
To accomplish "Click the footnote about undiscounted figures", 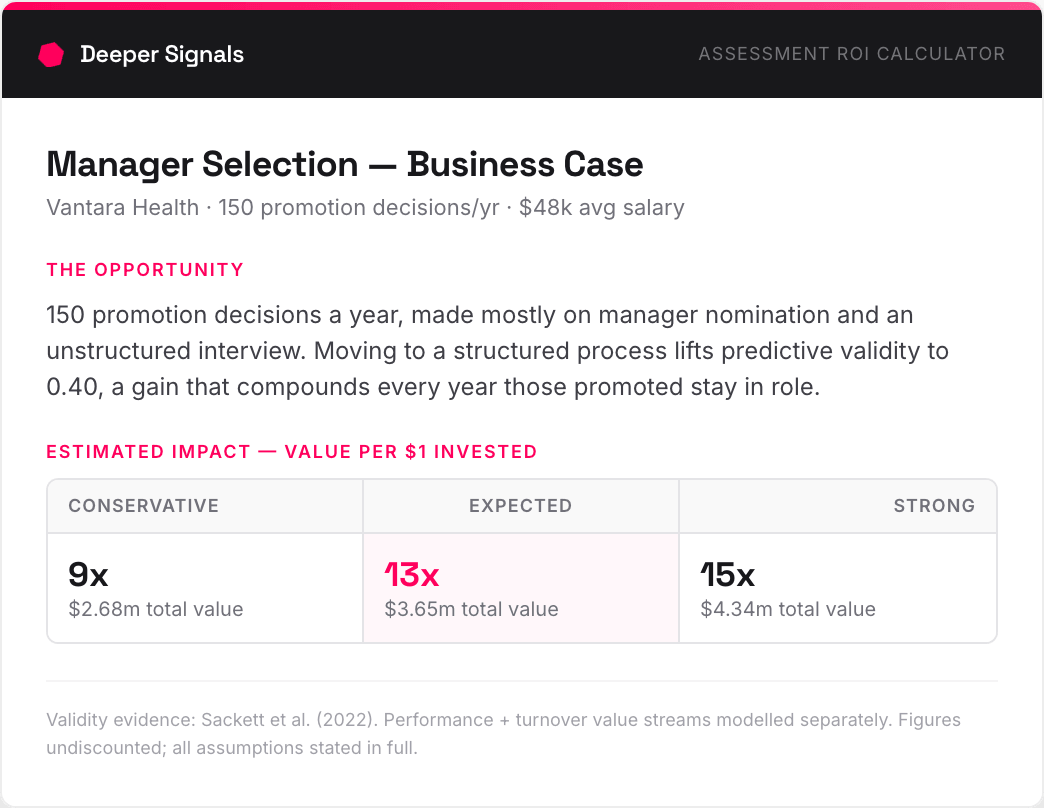I will tap(503, 734).
